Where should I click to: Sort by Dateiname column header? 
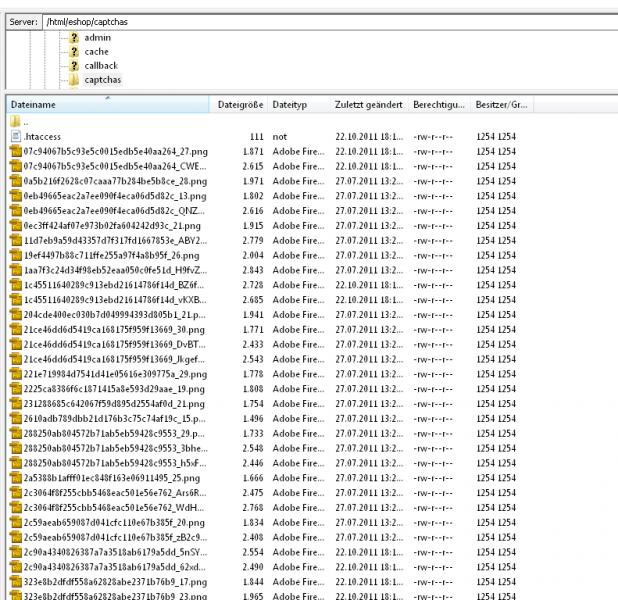point(100,104)
